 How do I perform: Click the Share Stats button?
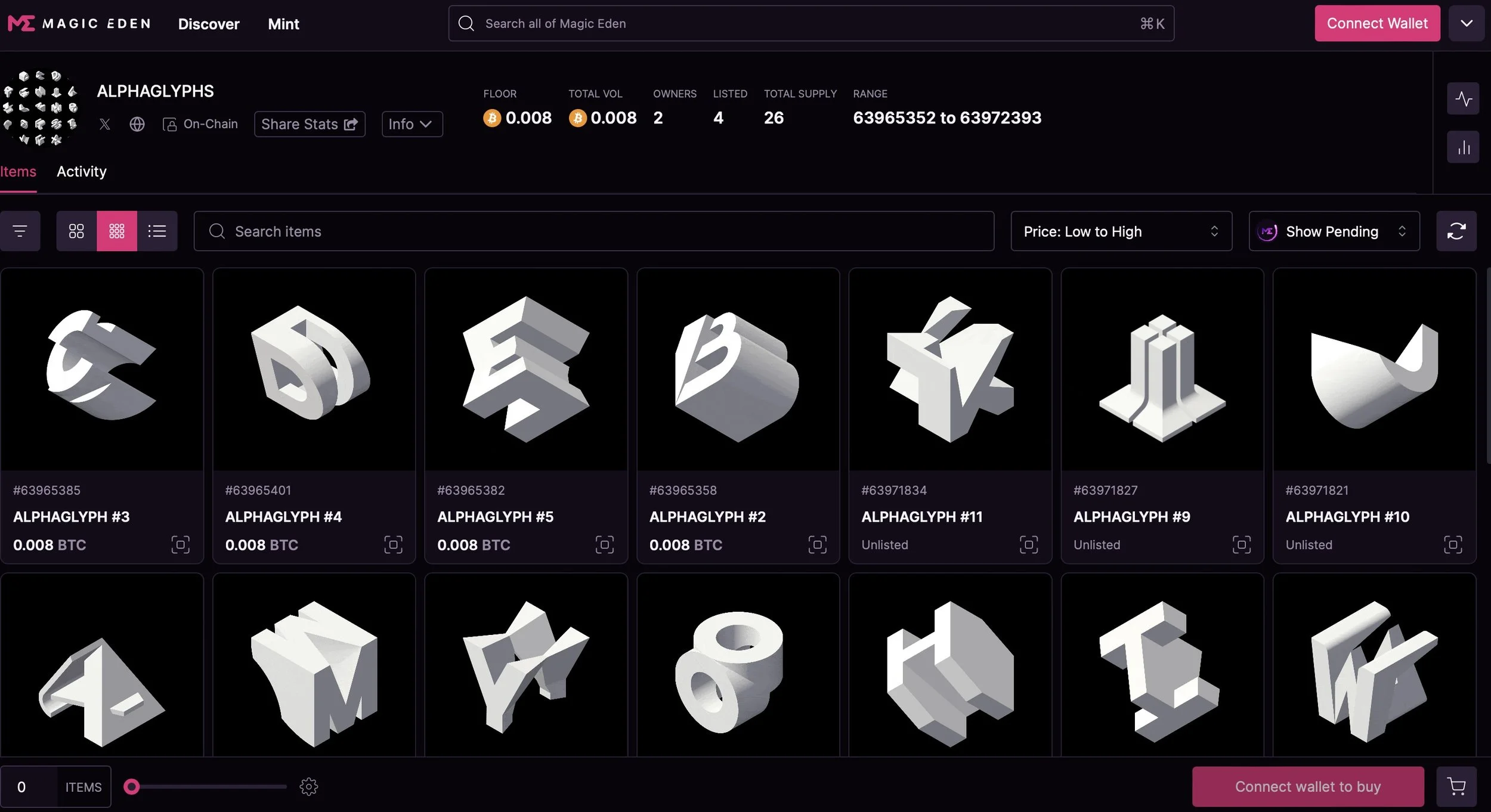tap(310, 124)
